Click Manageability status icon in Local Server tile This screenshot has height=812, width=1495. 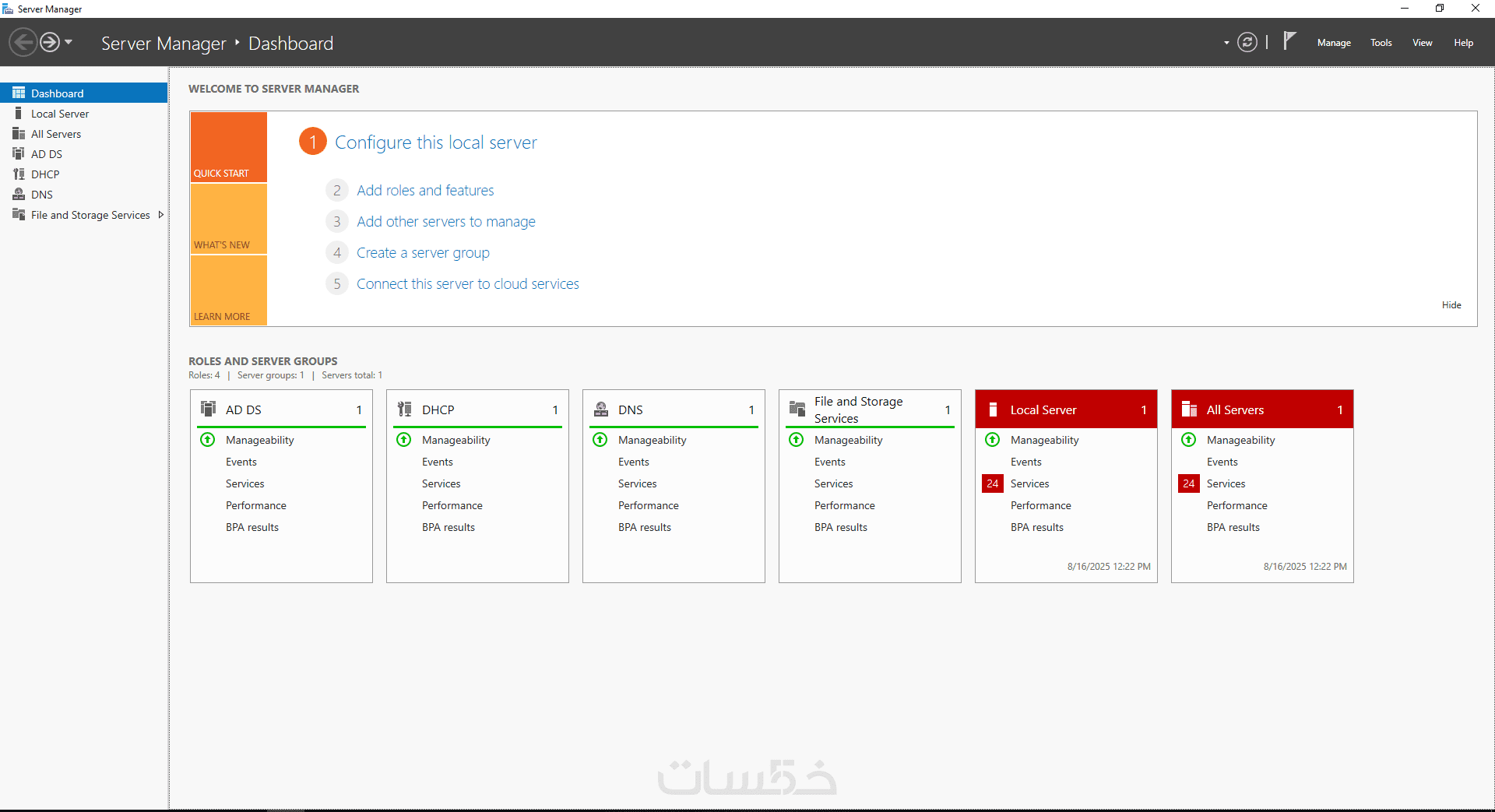tap(993, 440)
